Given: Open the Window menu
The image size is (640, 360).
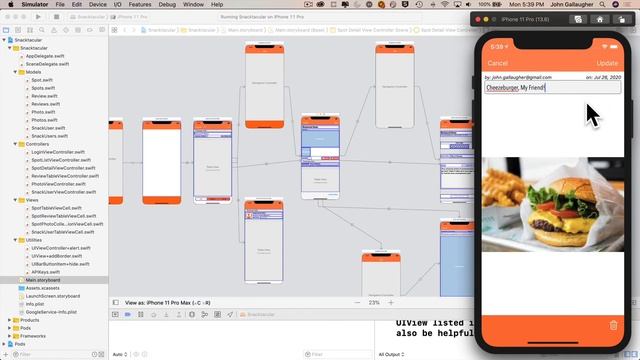Looking at the screenshot, I should click(193, 4).
